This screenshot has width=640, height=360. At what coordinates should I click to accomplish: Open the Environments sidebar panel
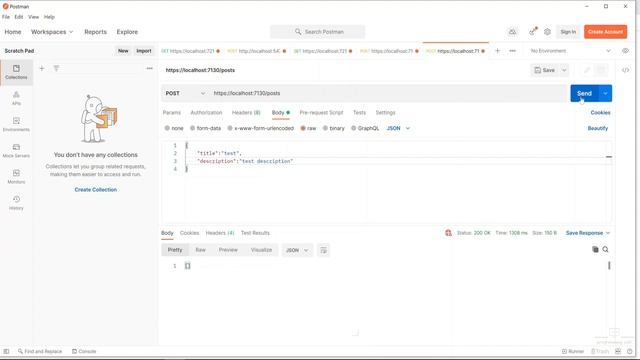point(16,124)
